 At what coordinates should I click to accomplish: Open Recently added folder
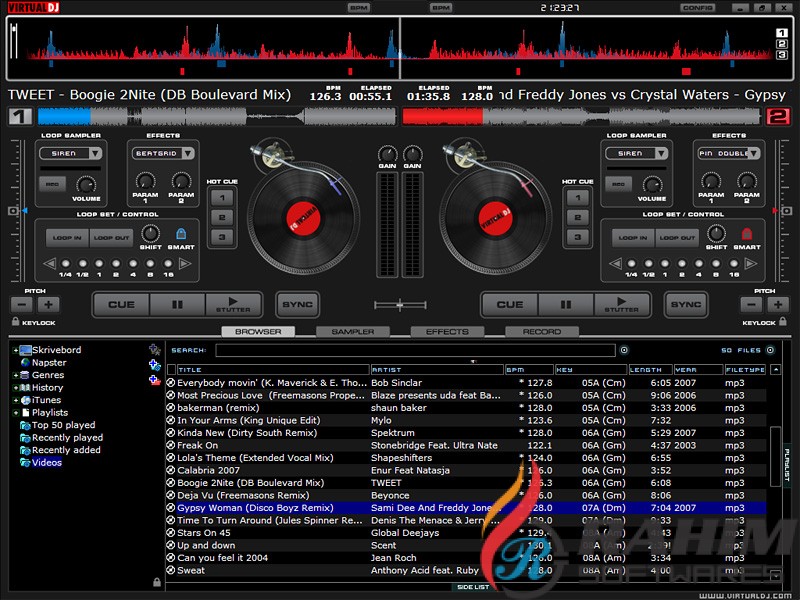click(66, 450)
